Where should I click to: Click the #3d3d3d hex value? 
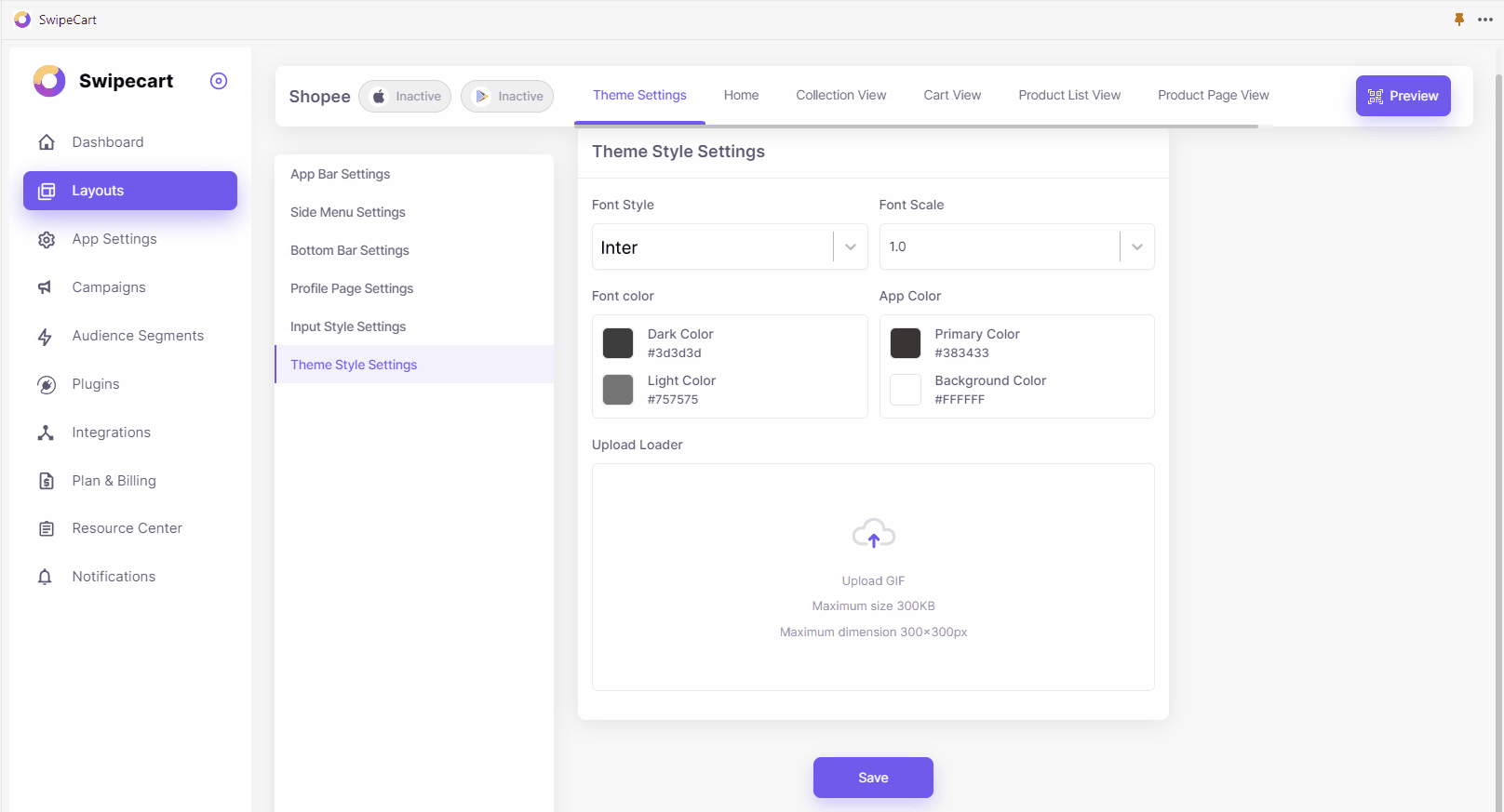pos(675,353)
